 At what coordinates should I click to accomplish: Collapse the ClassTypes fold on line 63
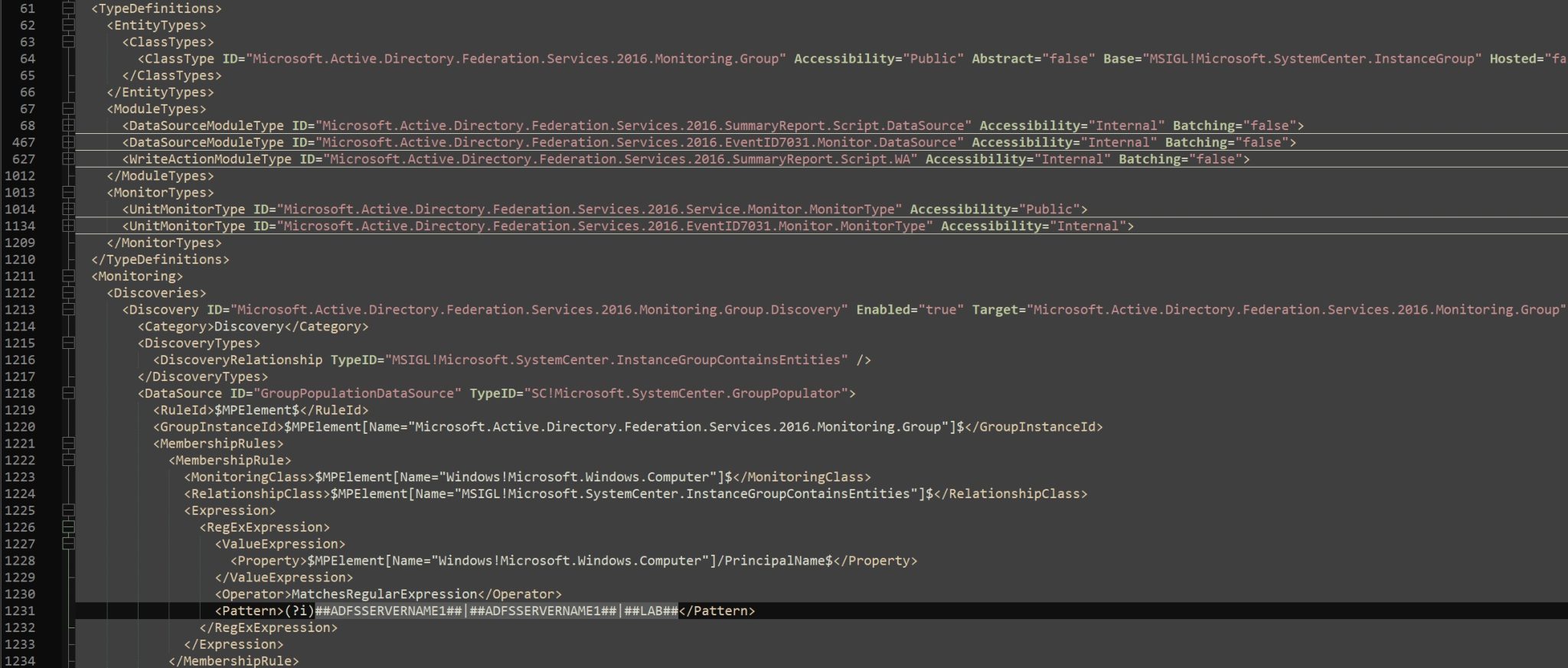tap(68, 42)
